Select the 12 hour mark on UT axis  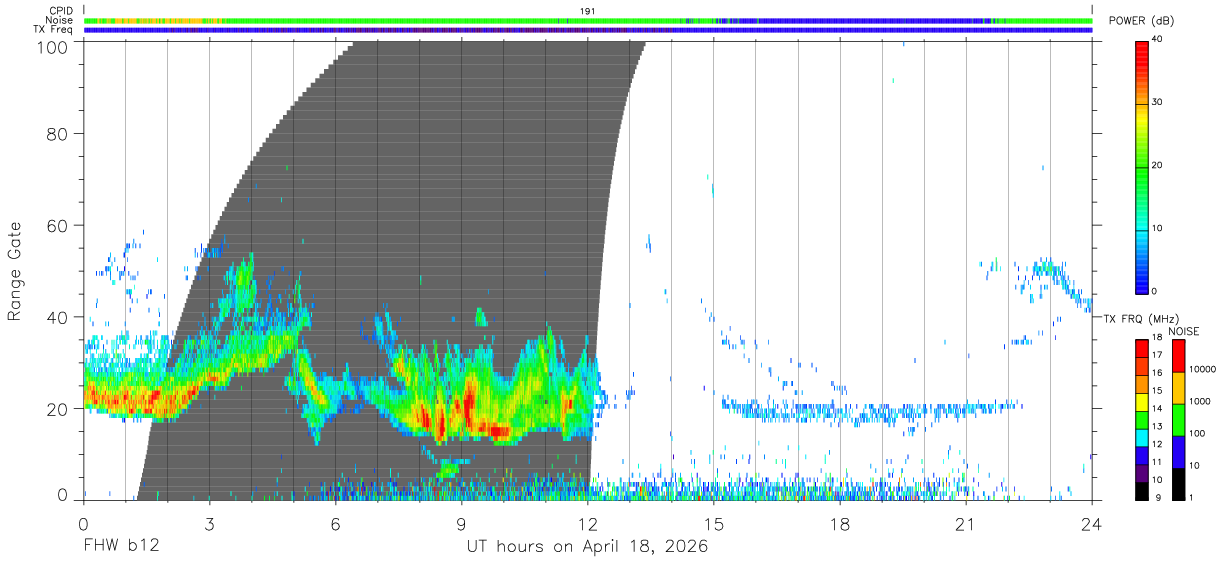(x=588, y=524)
